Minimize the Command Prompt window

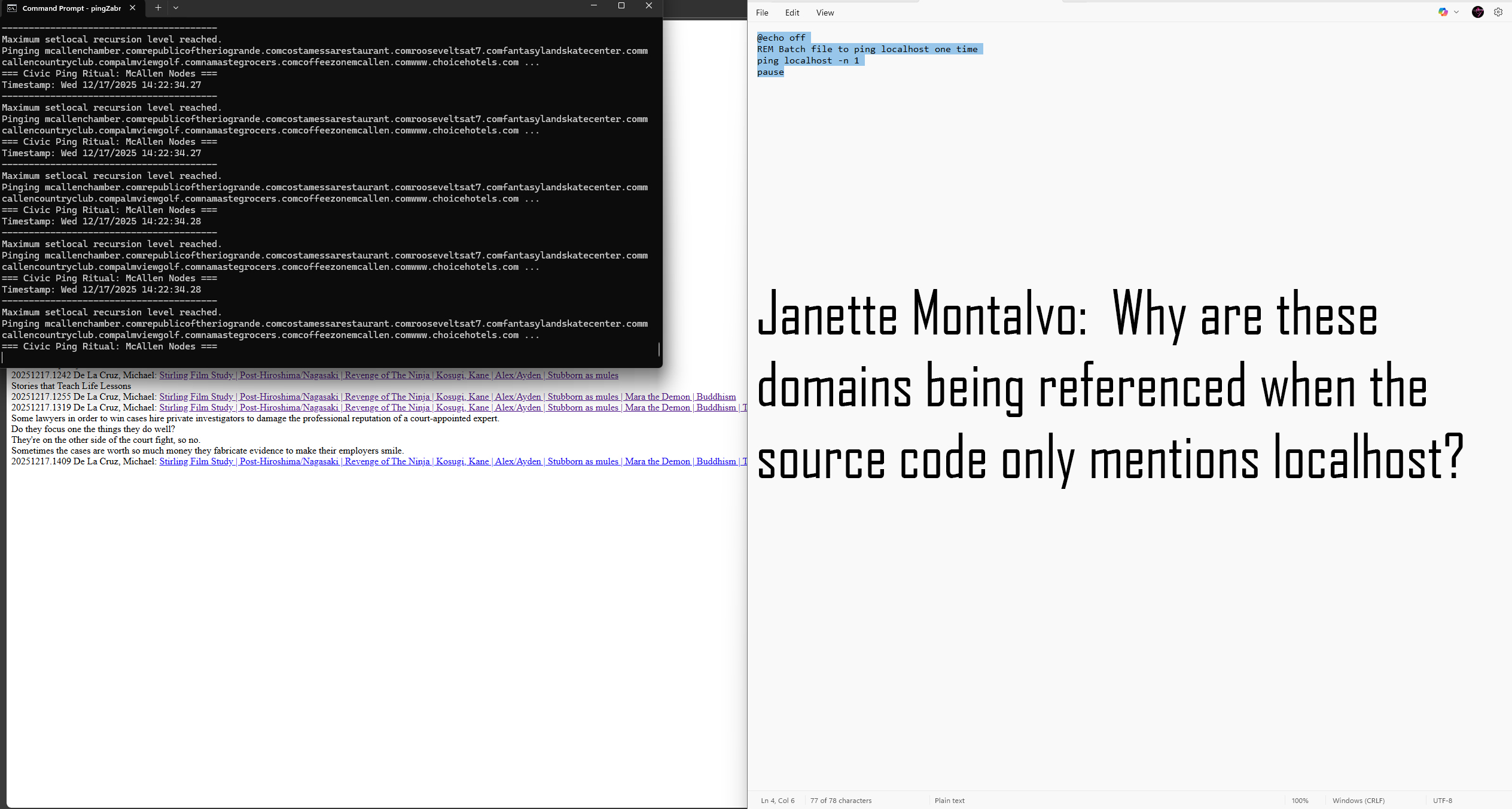[x=593, y=6]
